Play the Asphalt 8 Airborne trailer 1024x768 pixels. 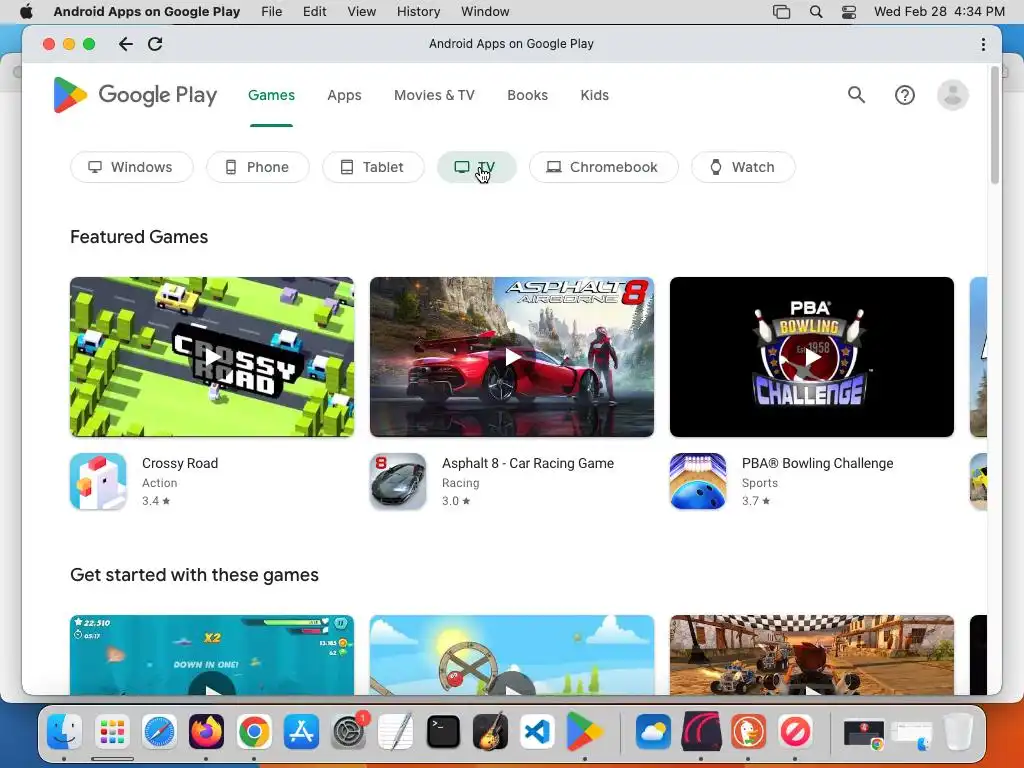(512, 357)
